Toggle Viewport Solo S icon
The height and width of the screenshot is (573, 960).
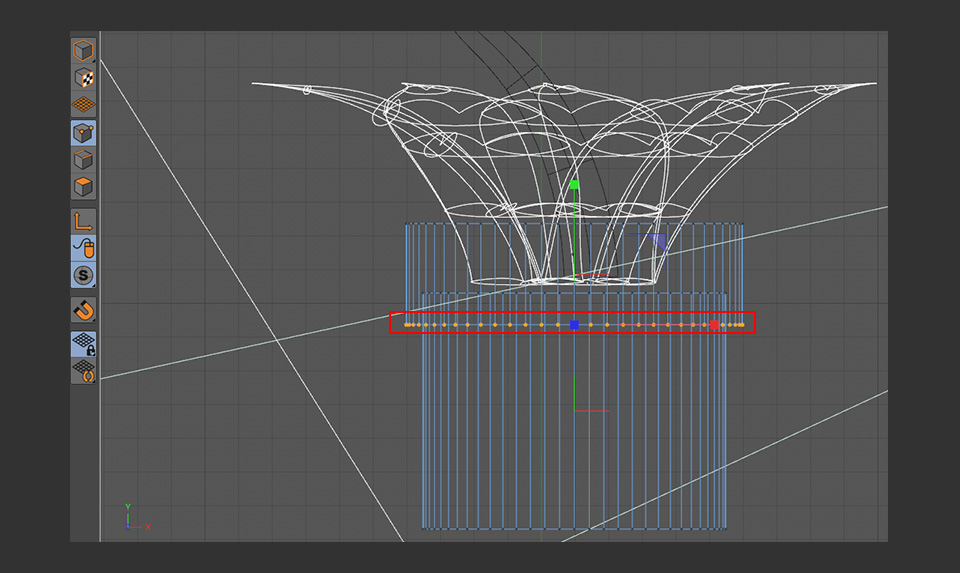coord(83,275)
